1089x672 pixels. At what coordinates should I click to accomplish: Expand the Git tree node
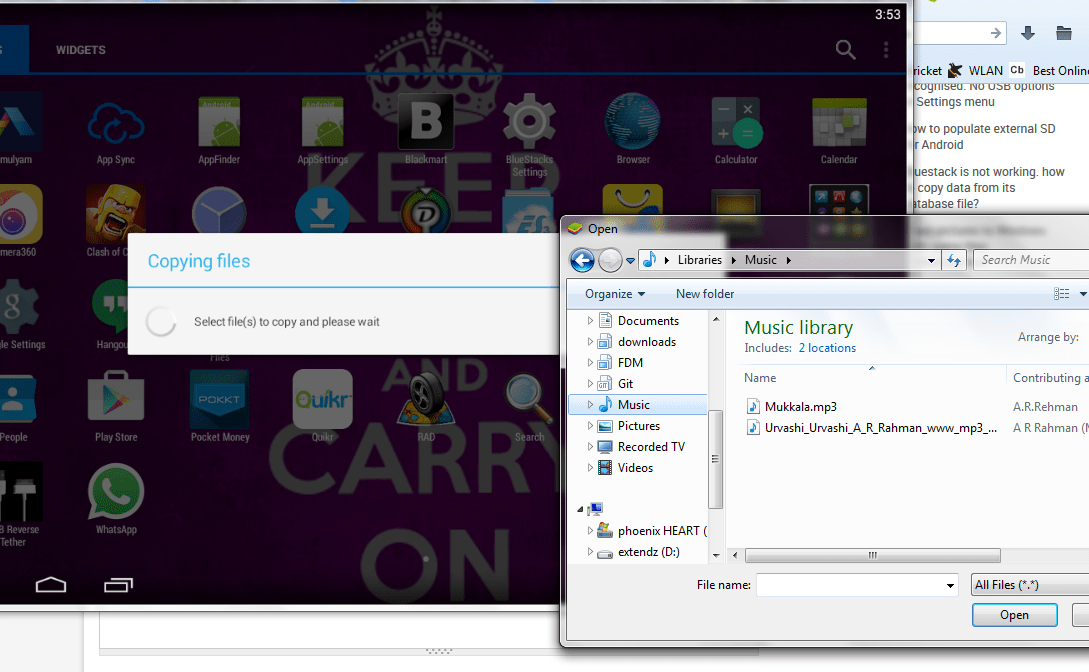[590, 383]
